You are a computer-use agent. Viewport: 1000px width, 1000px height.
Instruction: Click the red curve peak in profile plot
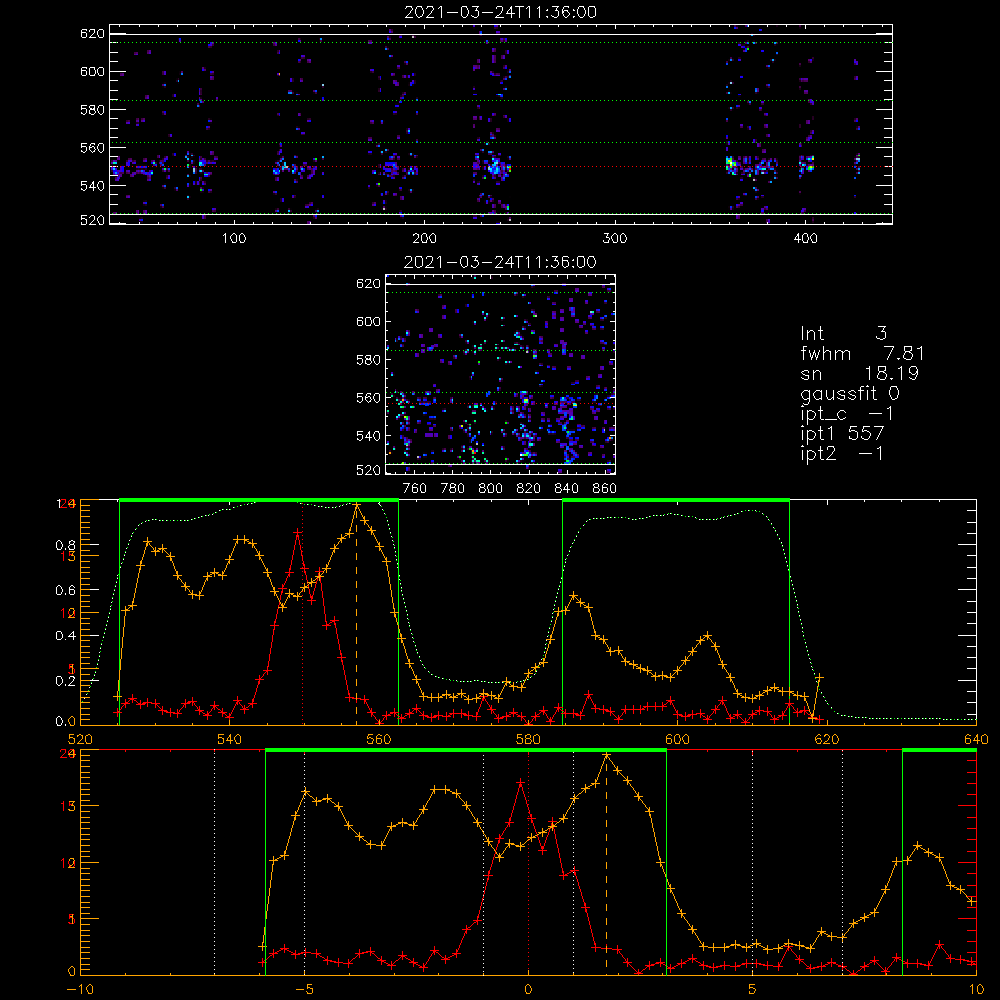tap(298, 531)
